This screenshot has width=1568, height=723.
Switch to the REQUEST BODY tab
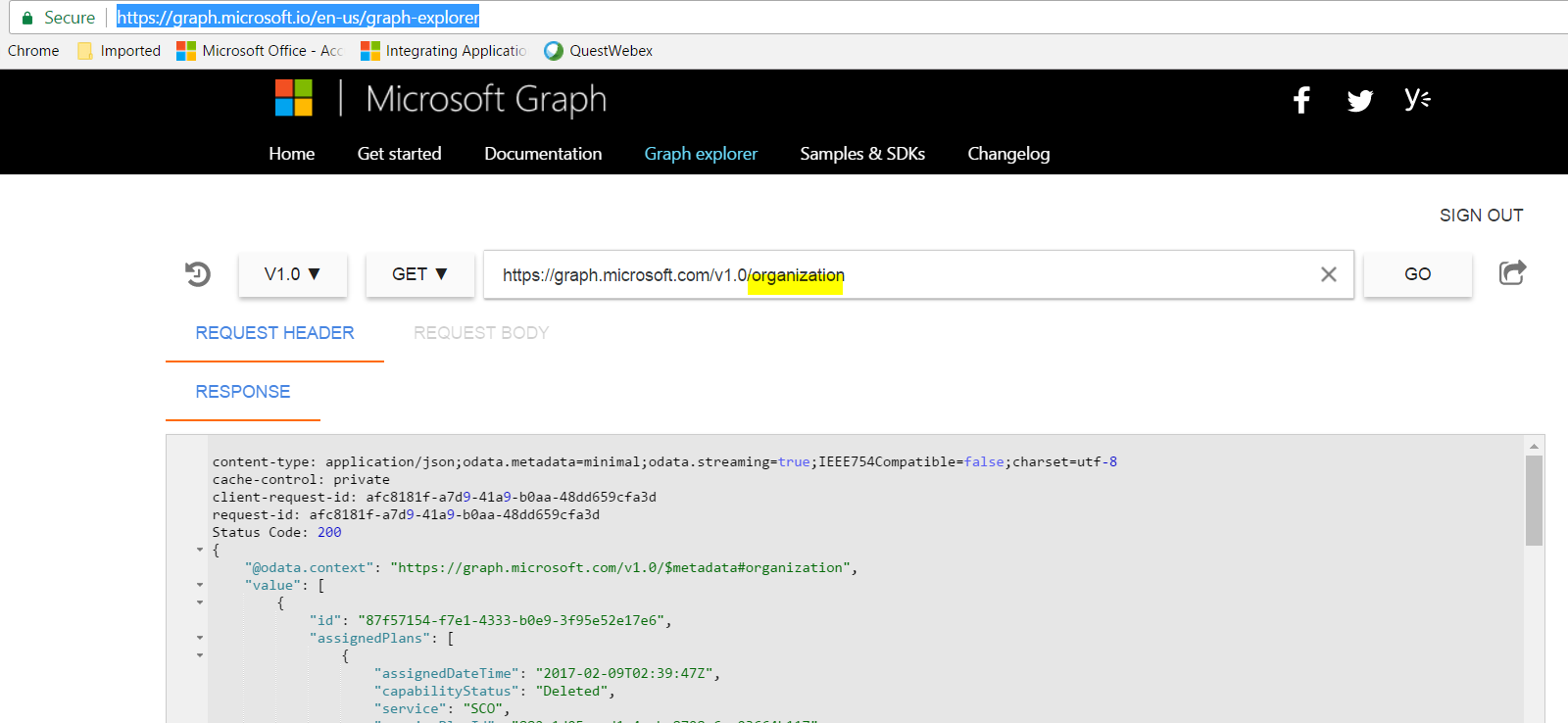click(x=481, y=333)
